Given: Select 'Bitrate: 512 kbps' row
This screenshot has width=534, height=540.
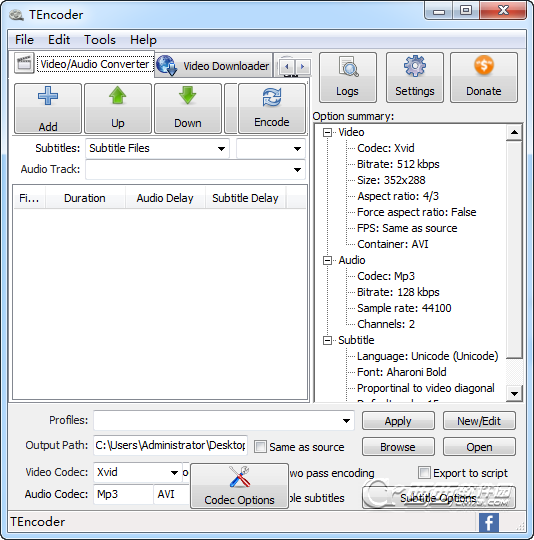Looking at the screenshot, I should click(398, 164).
